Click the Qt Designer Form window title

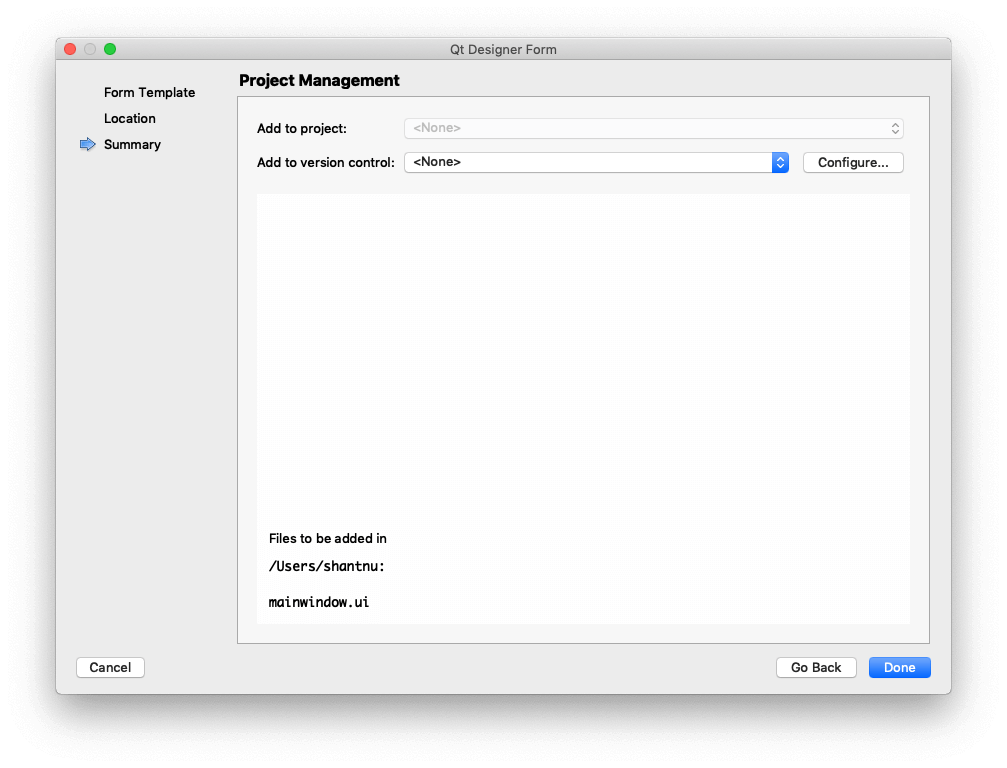[x=503, y=49]
